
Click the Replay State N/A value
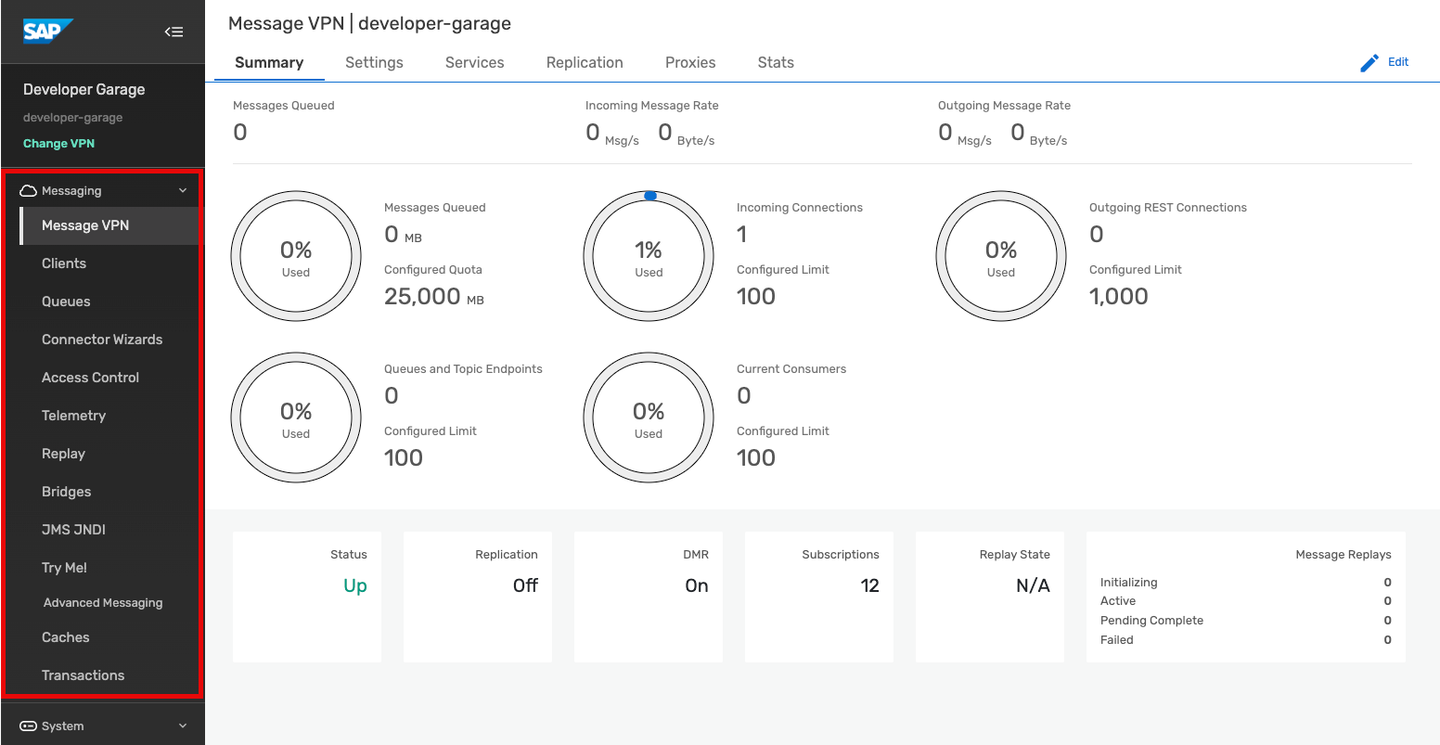pos(1033,586)
